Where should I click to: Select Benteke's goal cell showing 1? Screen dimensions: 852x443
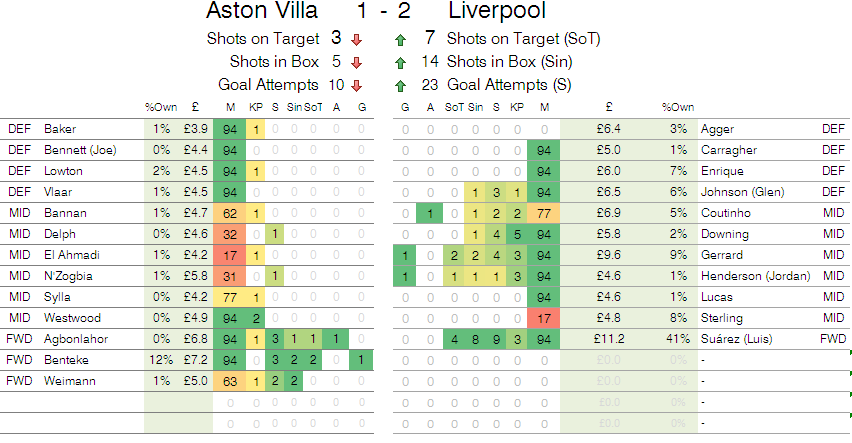coord(361,360)
